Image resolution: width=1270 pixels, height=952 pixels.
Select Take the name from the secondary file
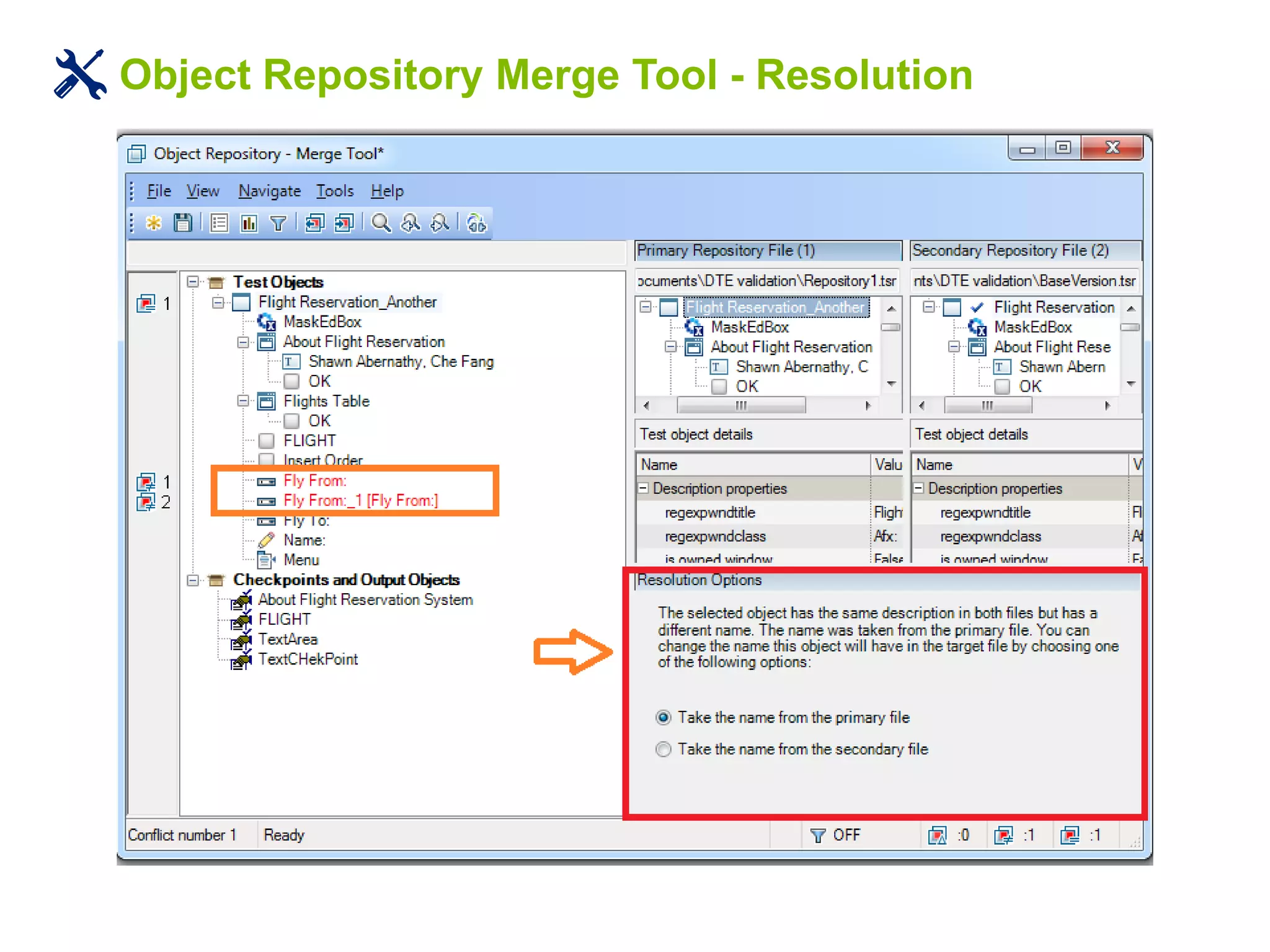click(664, 749)
